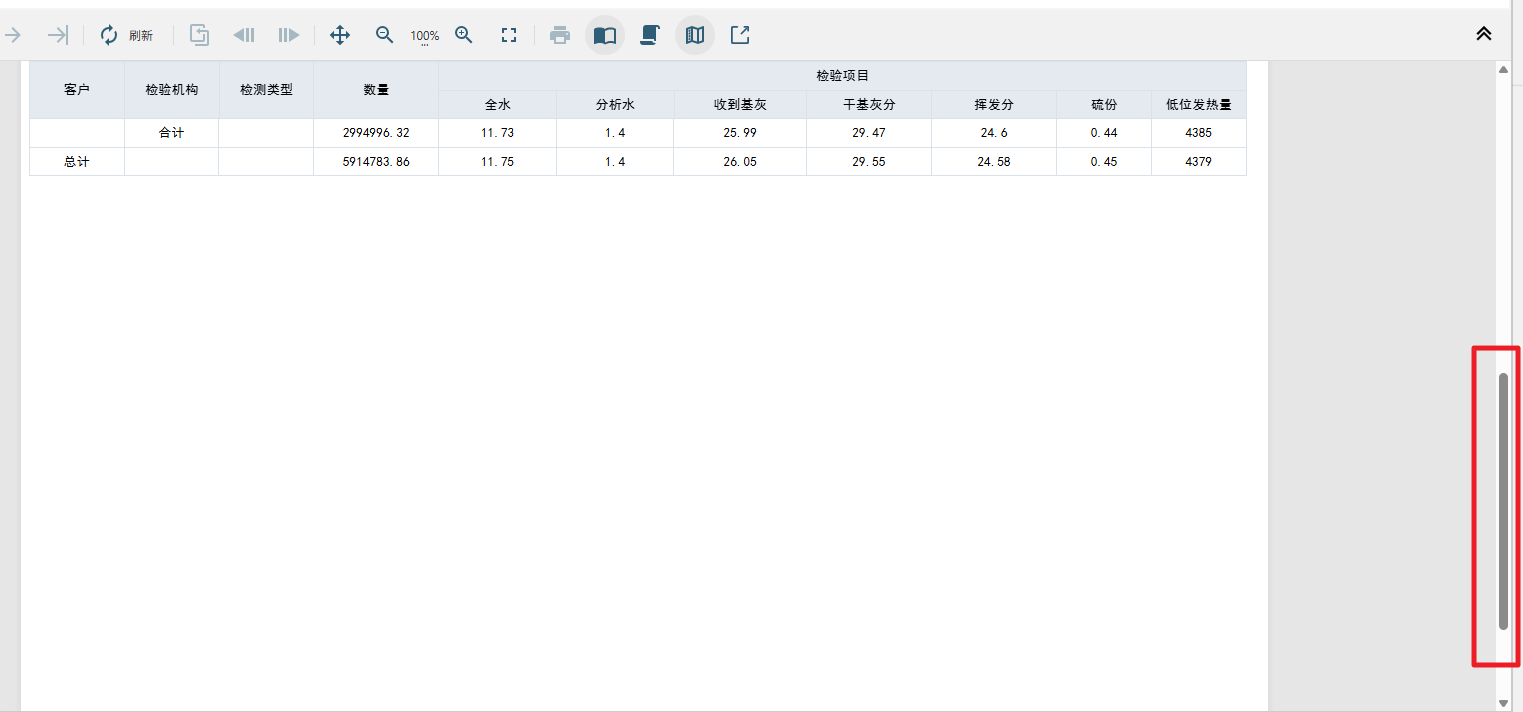Click the export icon
This screenshot has height=712, width=1523.
[x=740, y=35]
